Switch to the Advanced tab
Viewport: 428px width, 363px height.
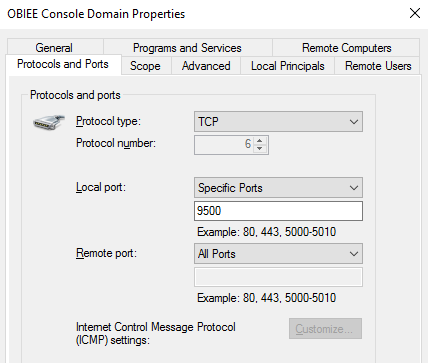(x=206, y=66)
